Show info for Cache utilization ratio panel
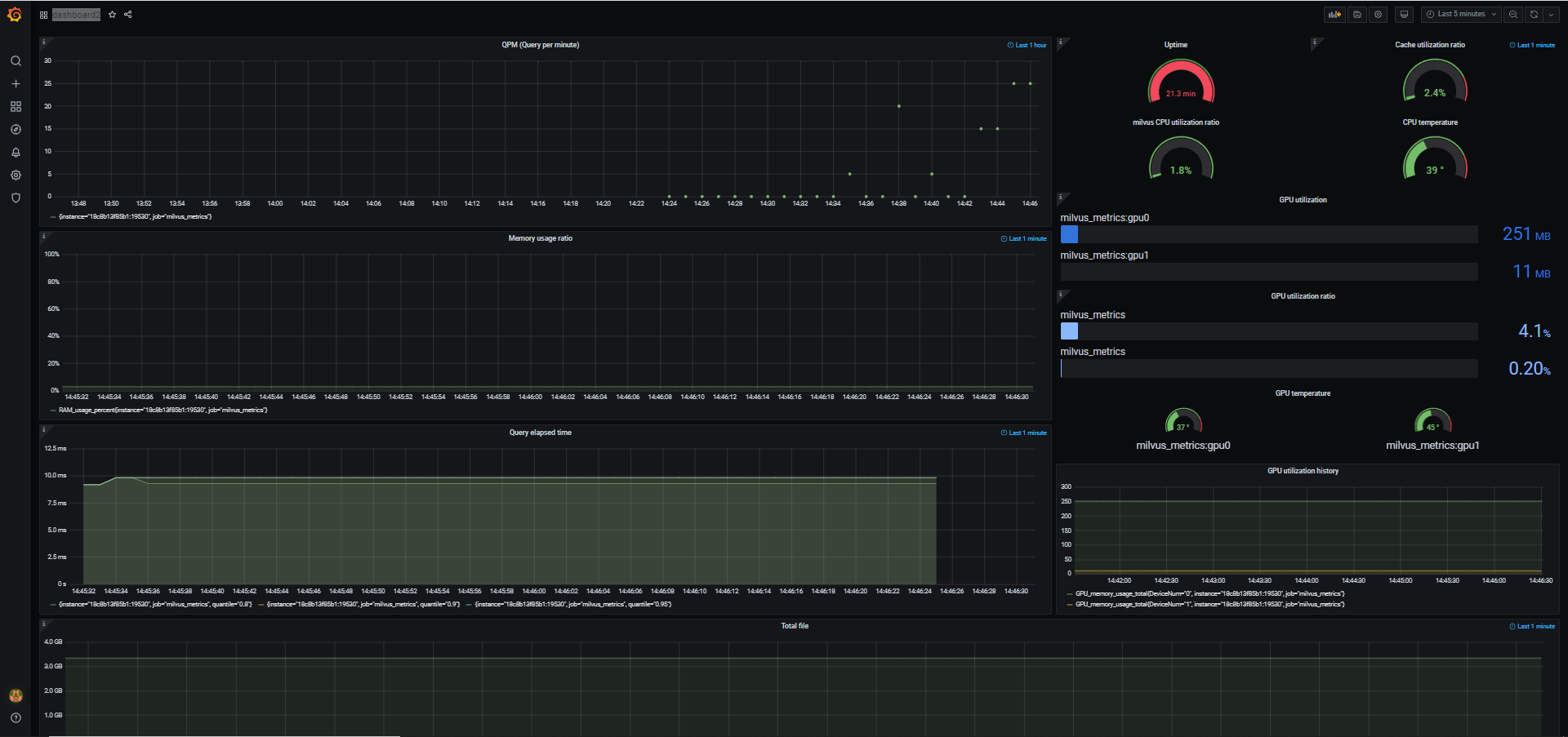Image resolution: width=1568 pixels, height=737 pixels. pos(1315,42)
